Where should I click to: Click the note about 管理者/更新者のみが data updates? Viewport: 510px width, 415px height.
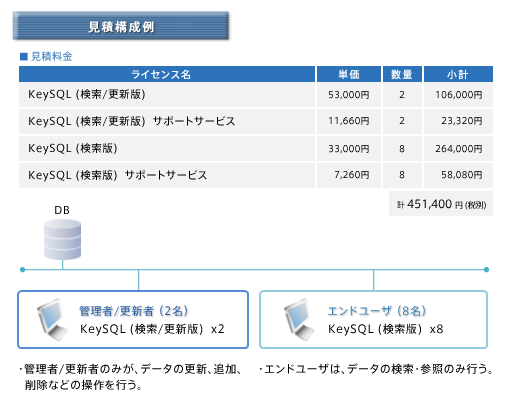click(x=131, y=377)
